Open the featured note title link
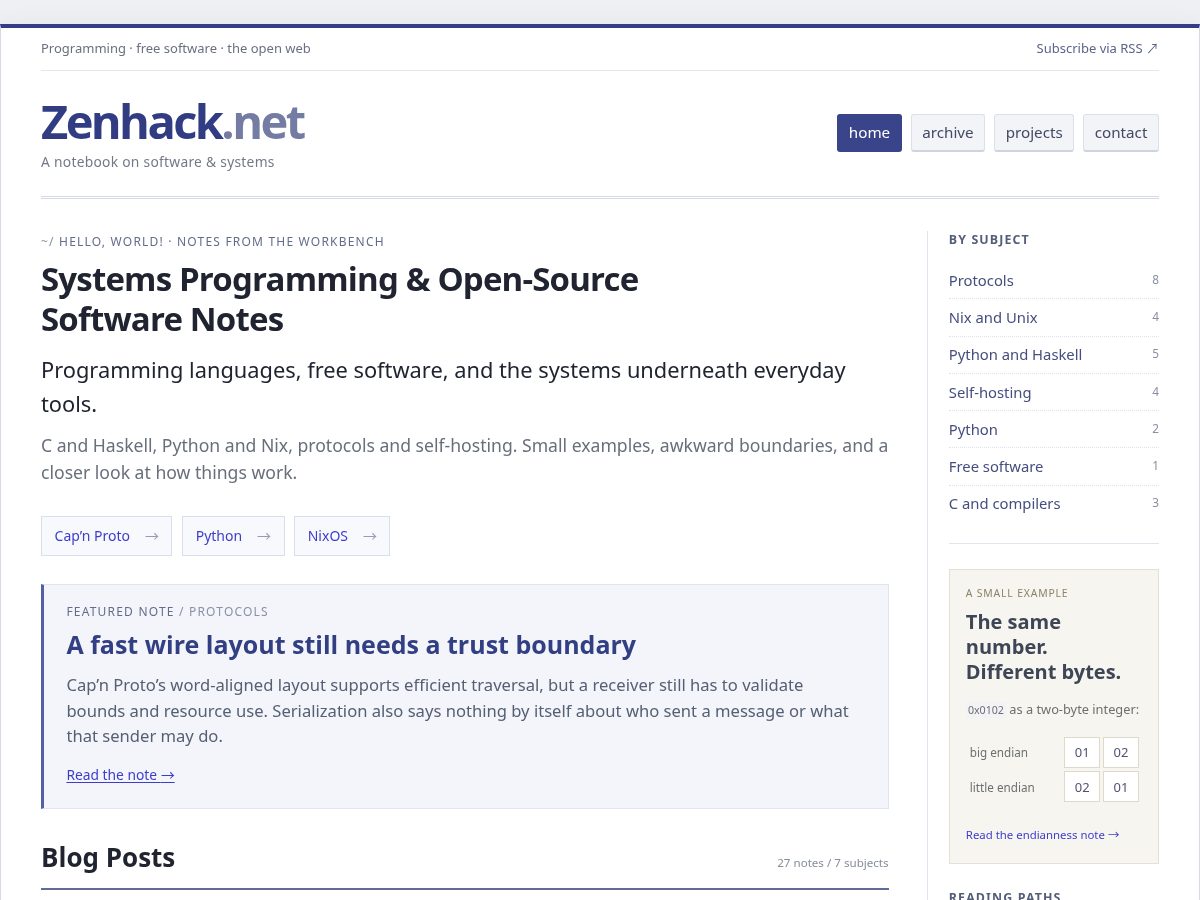Image resolution: width=1200 pixels, height=900 pixels. [x=351, y=645]
